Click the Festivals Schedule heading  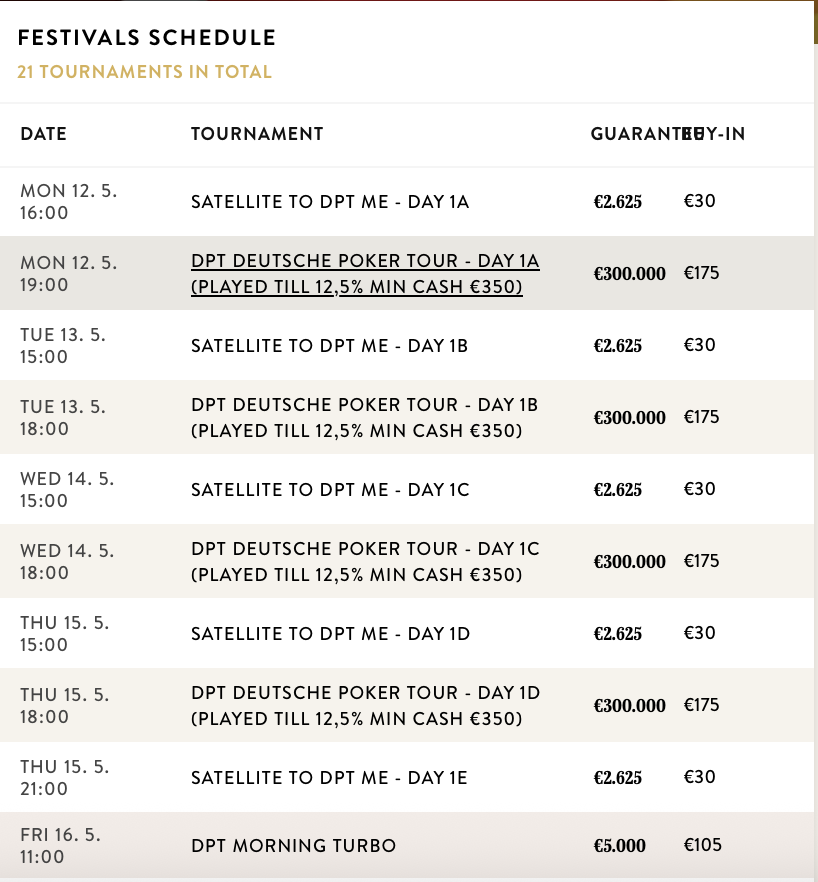click(147, 39)
